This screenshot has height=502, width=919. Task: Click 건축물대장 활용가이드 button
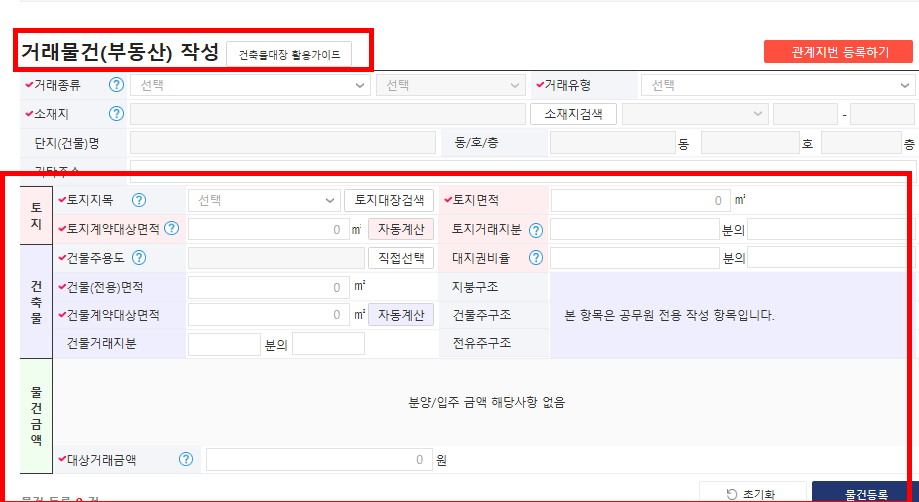[x=289, y=56]
